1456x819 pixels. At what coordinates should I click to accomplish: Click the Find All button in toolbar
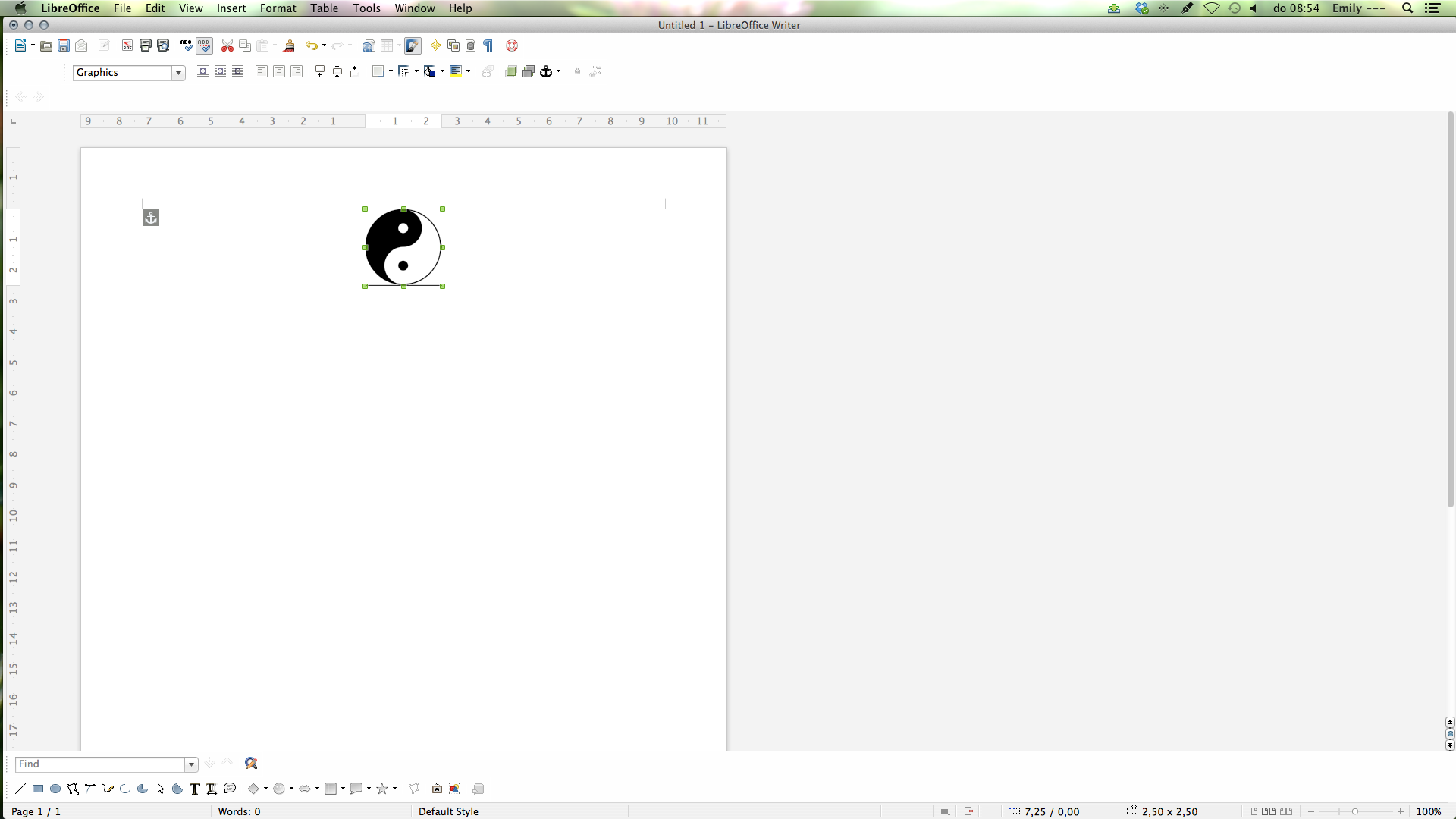(x=251, y=763)
